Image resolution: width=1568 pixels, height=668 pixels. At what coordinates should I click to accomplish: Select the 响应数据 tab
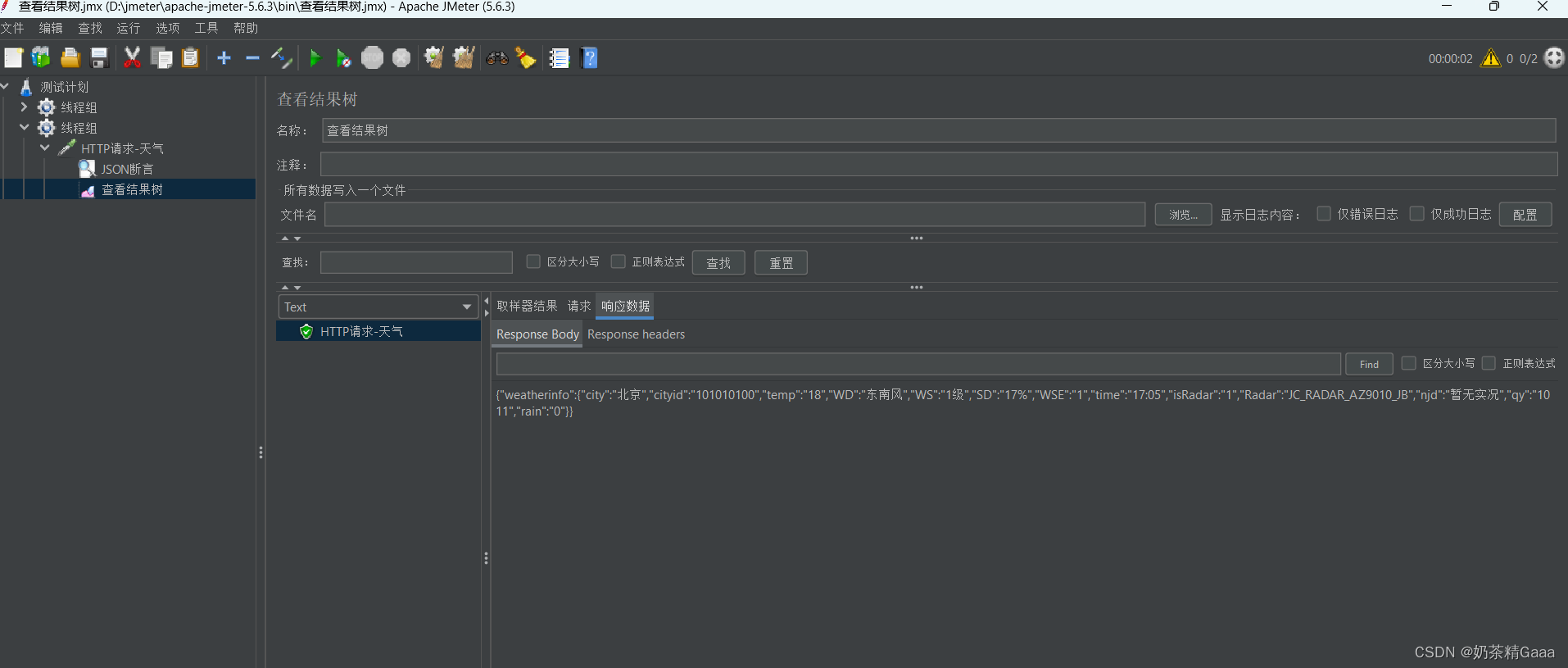[625, 306]
